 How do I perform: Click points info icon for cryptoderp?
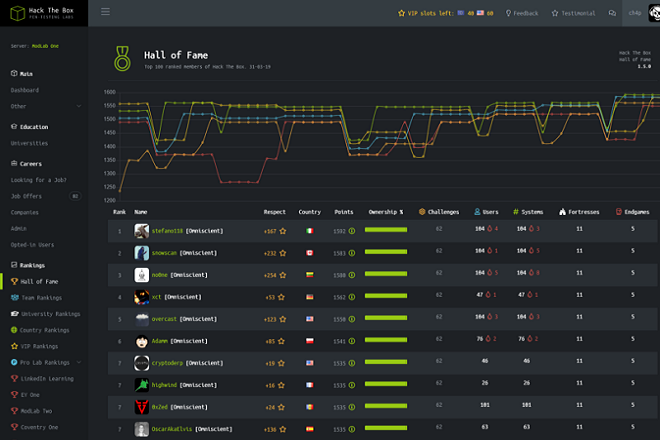(x=352, y=363)
